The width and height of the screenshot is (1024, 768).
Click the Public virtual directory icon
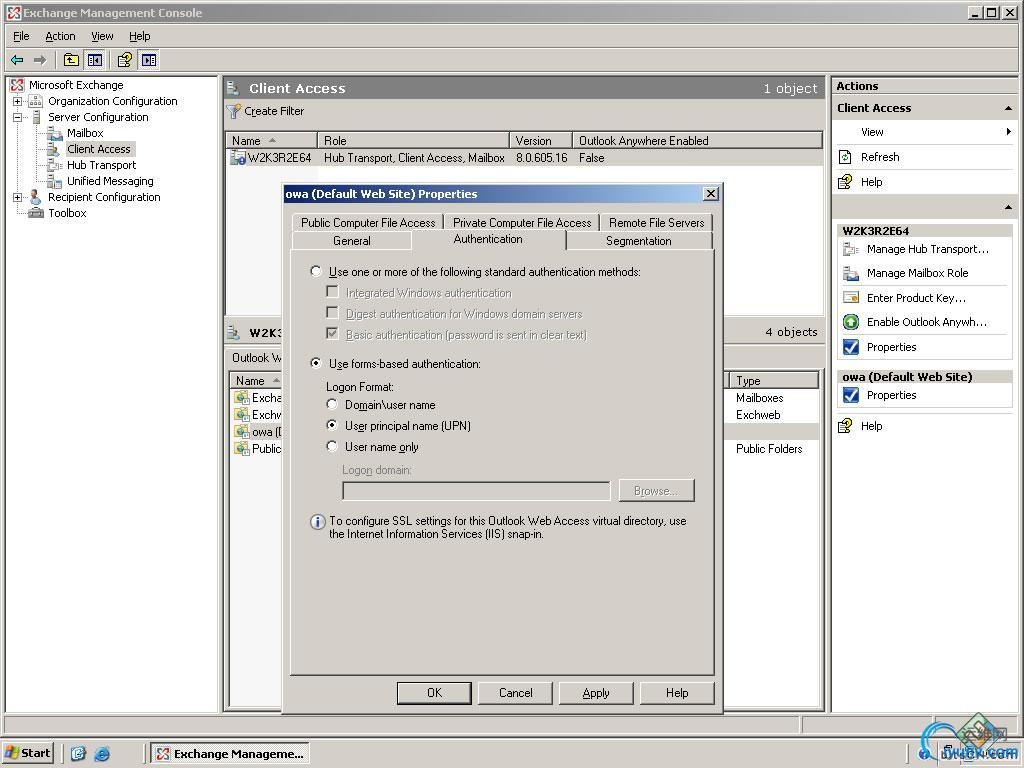click(x=242, y=449)
